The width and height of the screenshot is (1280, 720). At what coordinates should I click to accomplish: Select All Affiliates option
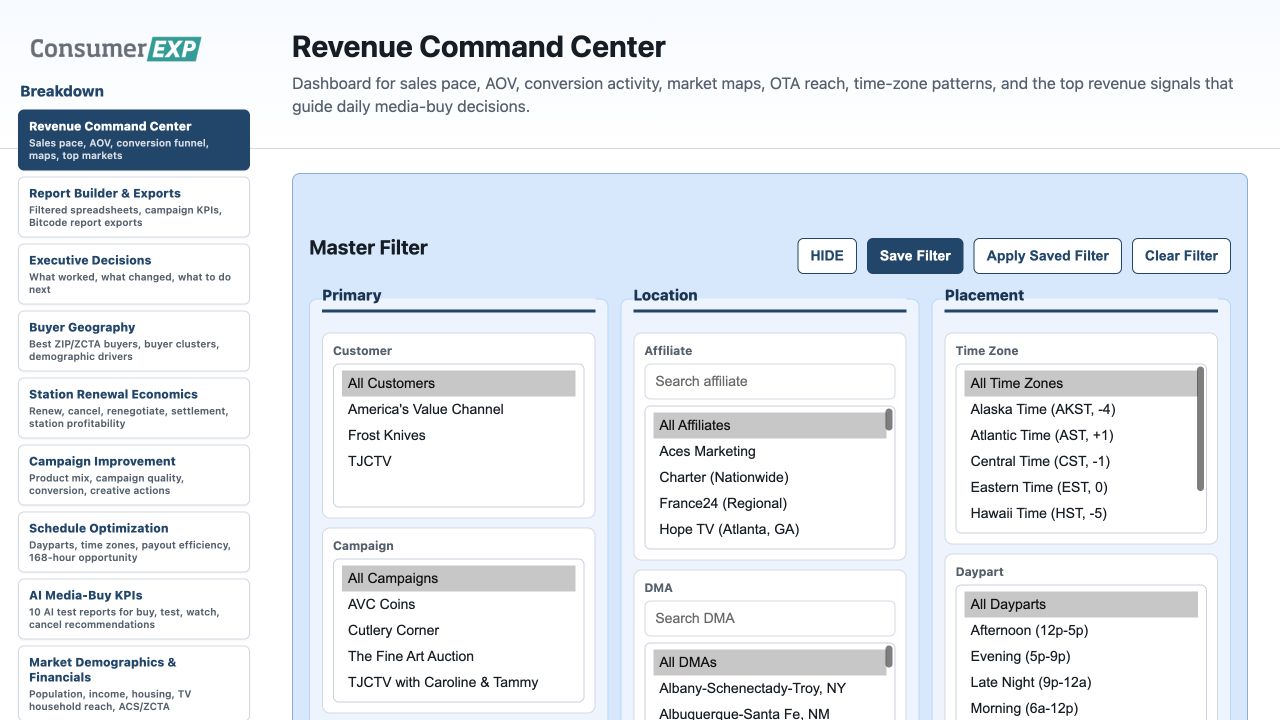(769, 425)
